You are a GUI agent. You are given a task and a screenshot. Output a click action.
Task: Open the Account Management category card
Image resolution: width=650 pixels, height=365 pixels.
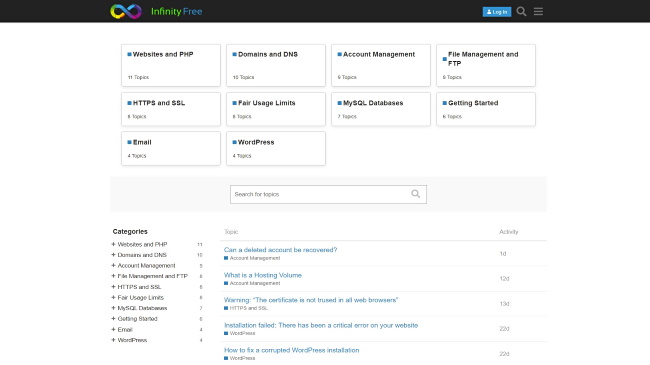tap(381, 65)
